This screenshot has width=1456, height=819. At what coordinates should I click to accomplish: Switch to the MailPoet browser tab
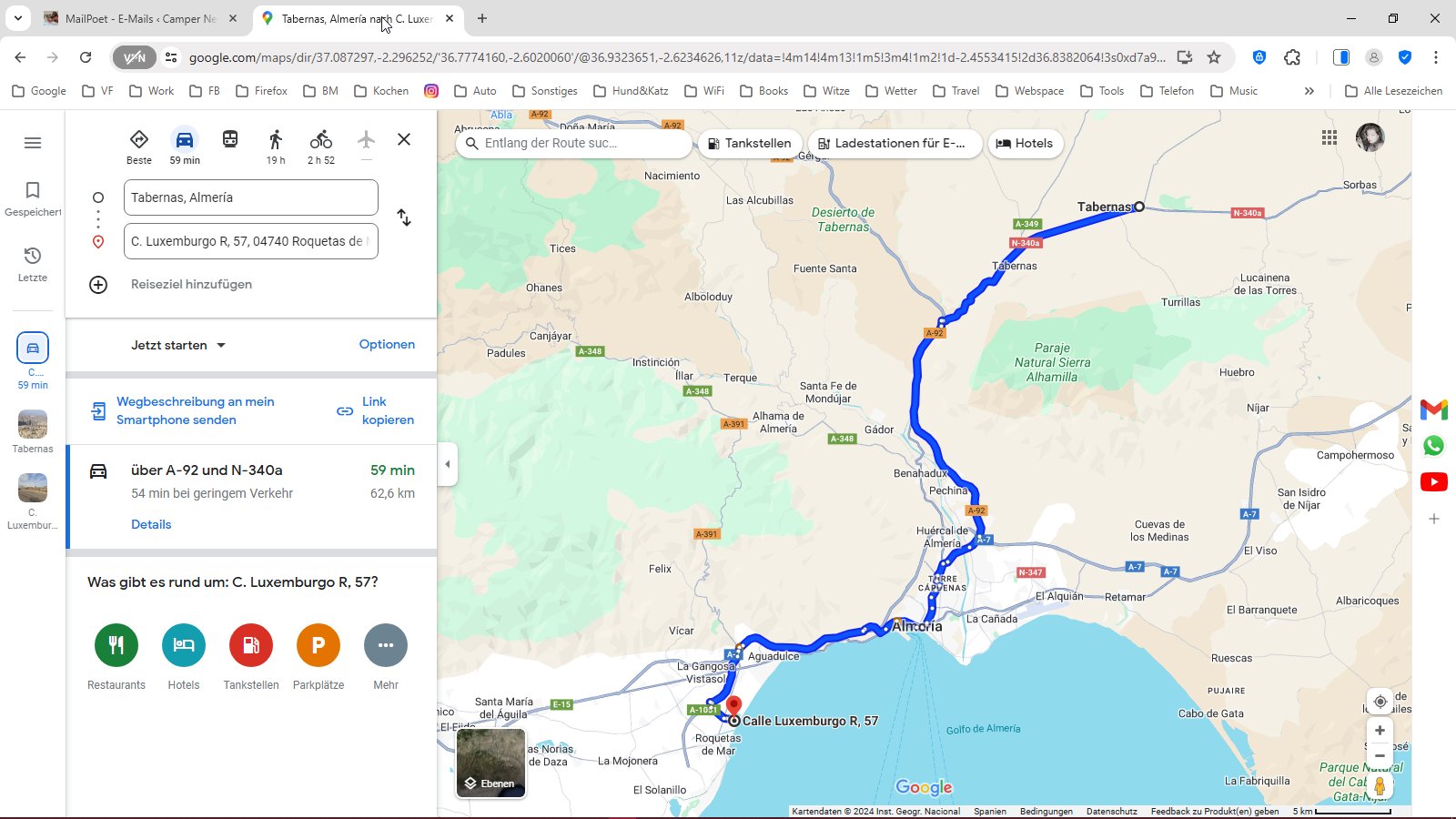(x=139, y=18)
